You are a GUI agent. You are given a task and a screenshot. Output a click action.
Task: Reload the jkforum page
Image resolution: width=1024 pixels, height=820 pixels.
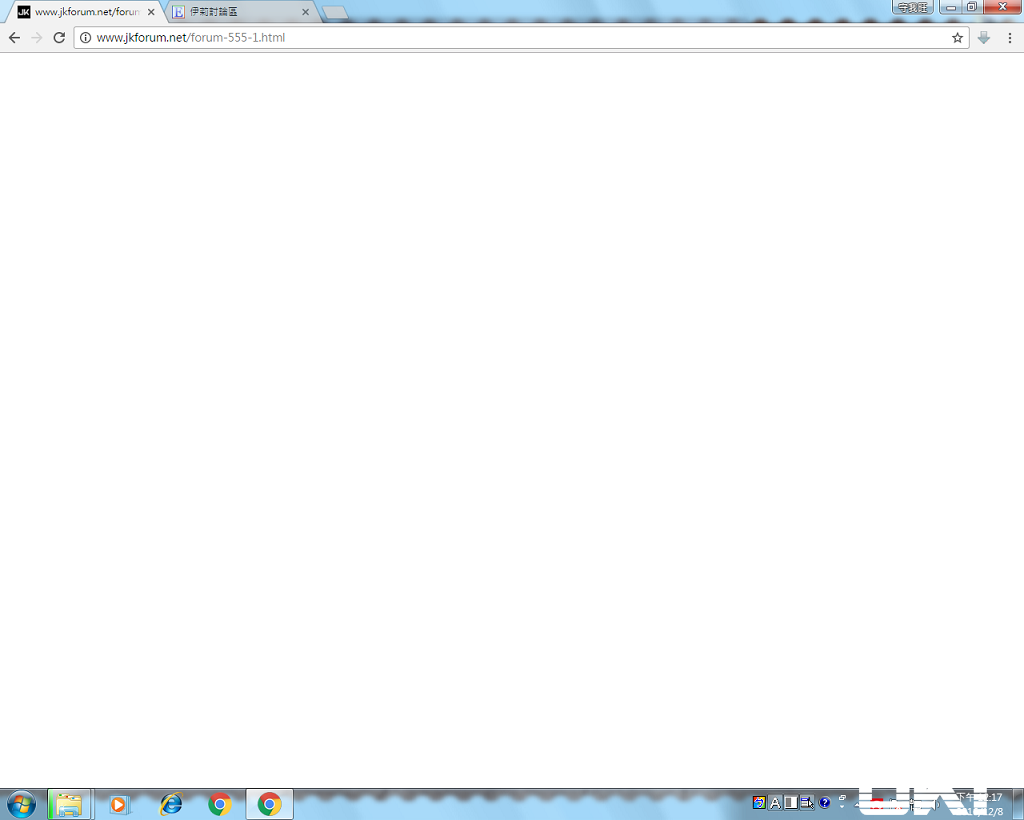(x=59, y=38)
